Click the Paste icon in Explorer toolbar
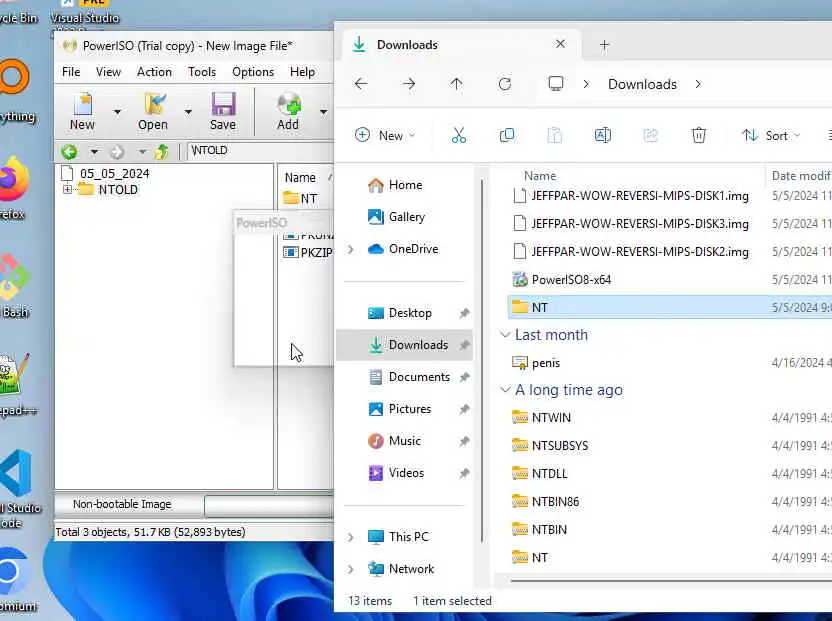Image resolution: width=832 pixels, height=621 pixels. (x=554, y=135)
